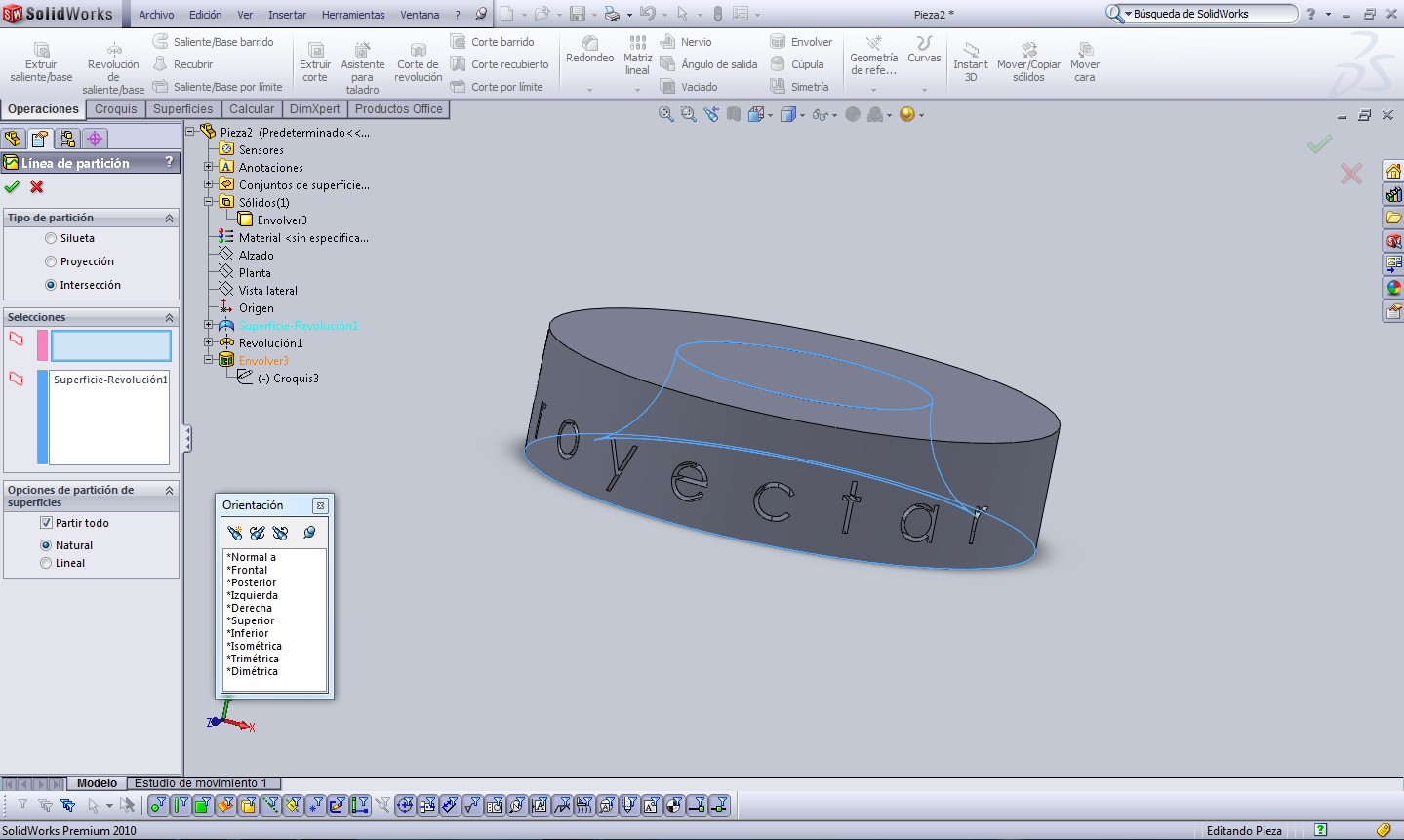Click Superficie-Revolución1 in tree
1404x840 pixels.
point(299,326)
